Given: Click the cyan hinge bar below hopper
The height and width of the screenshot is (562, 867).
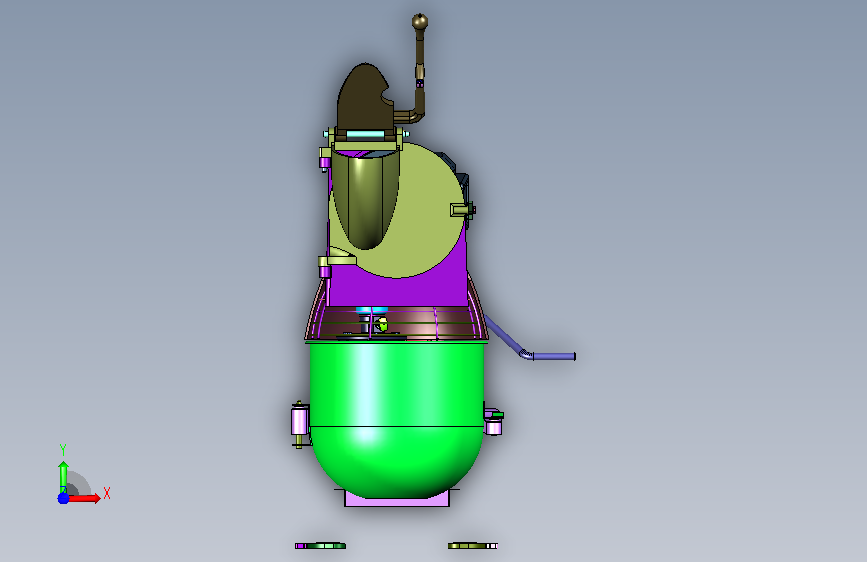Looking at the screenshot, I should pyautogui.click(x=365, y=134).
